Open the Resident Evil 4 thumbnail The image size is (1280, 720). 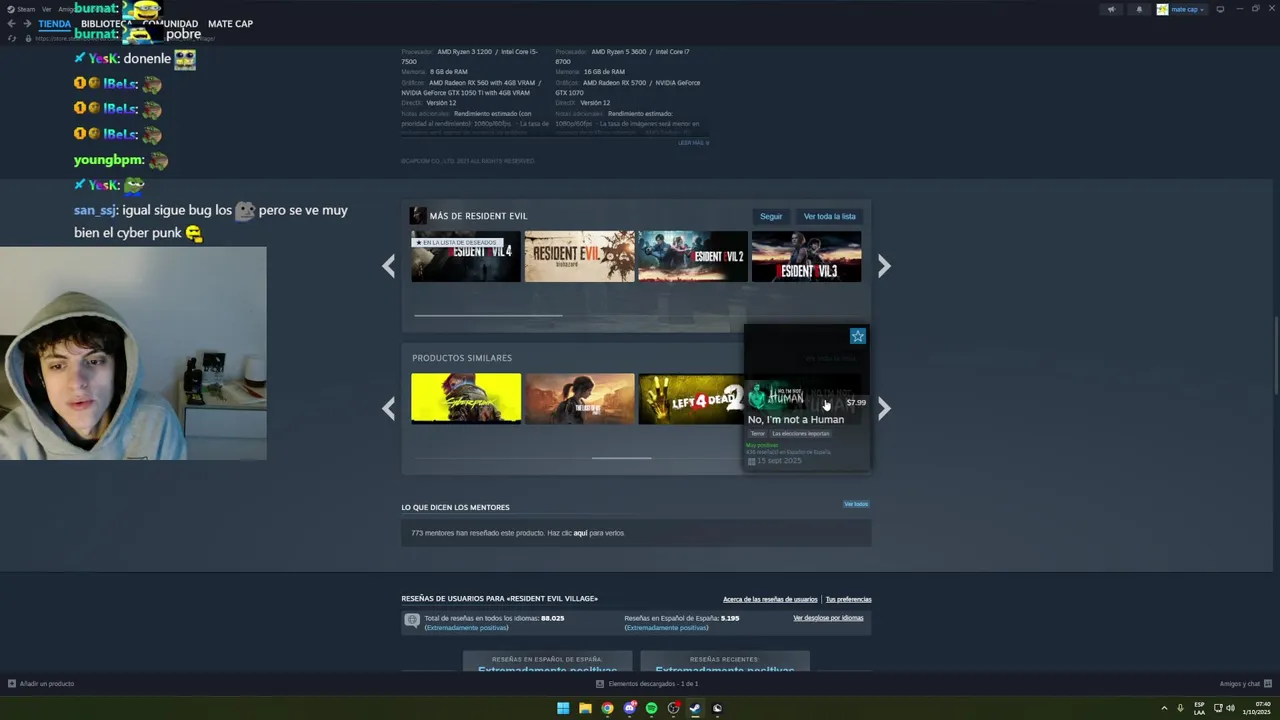466,256
